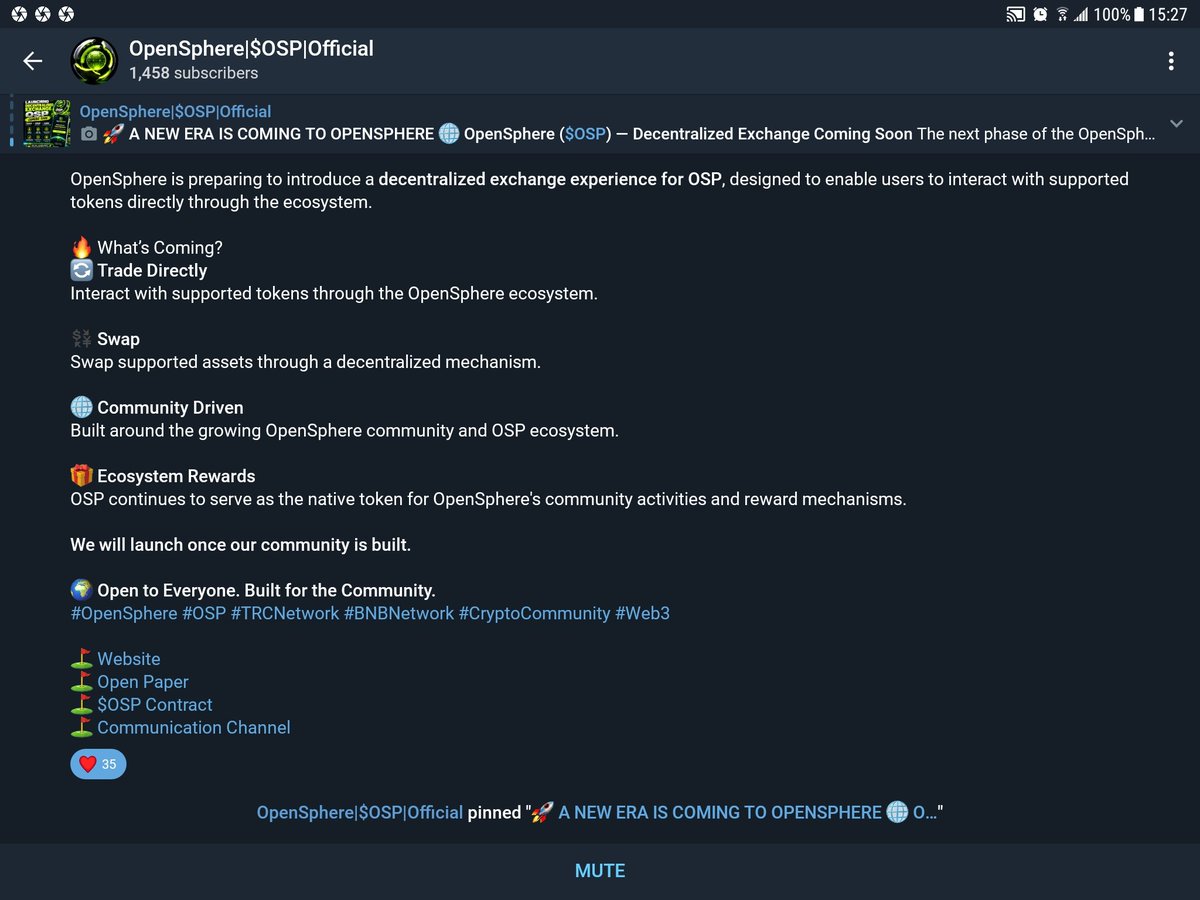
Task: Tap the #Web3 hashtag
Action: click(x=642, y=613)
